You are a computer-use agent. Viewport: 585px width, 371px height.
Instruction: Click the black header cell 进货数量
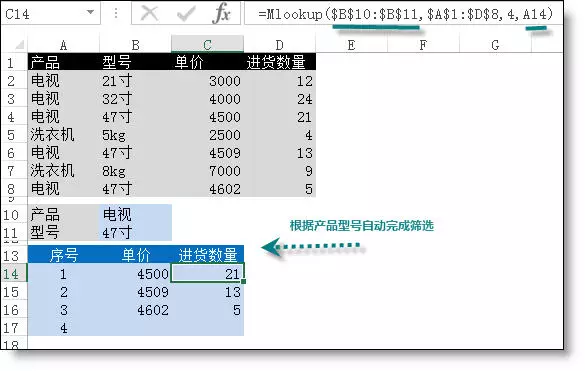coord(279,62)
